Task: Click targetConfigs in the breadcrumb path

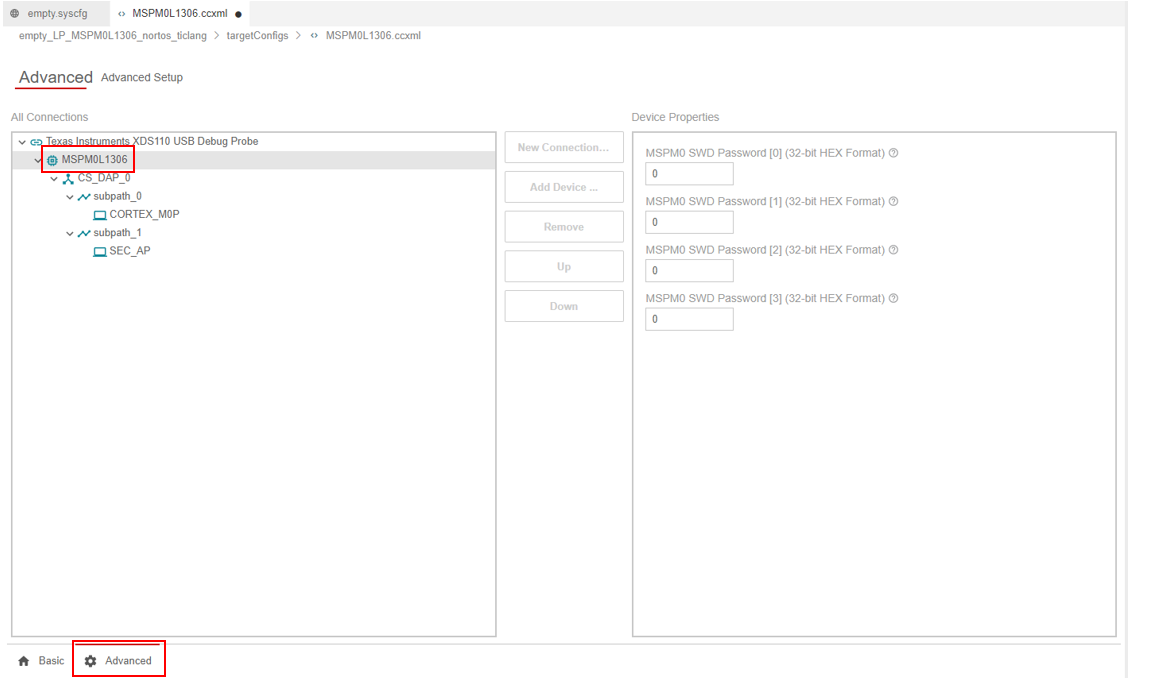Action: [257, 36]
